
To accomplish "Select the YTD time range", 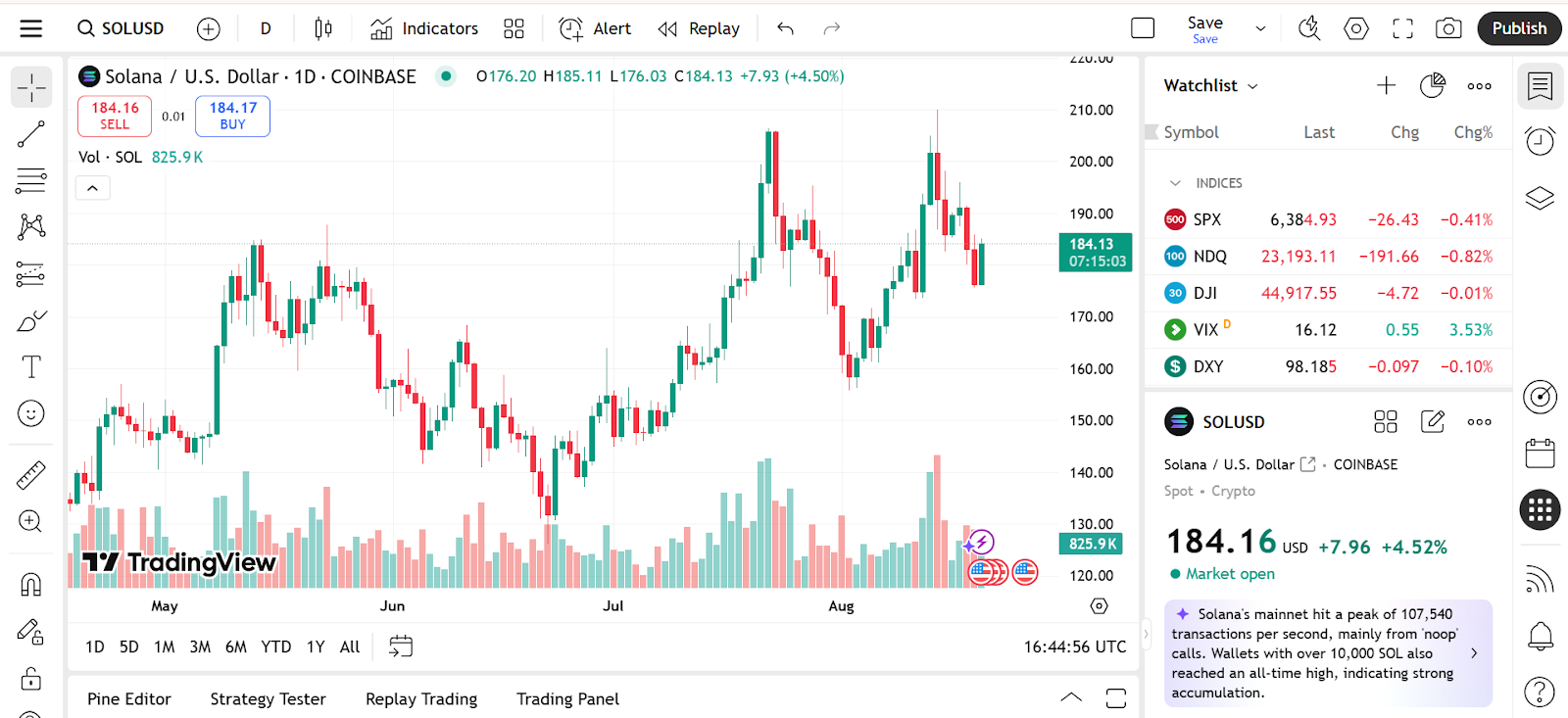I will point(276,646).
